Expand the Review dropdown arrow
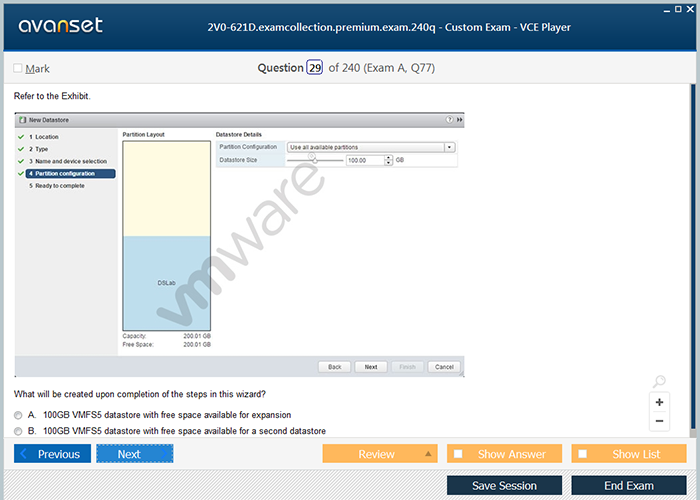 [428, 454]
